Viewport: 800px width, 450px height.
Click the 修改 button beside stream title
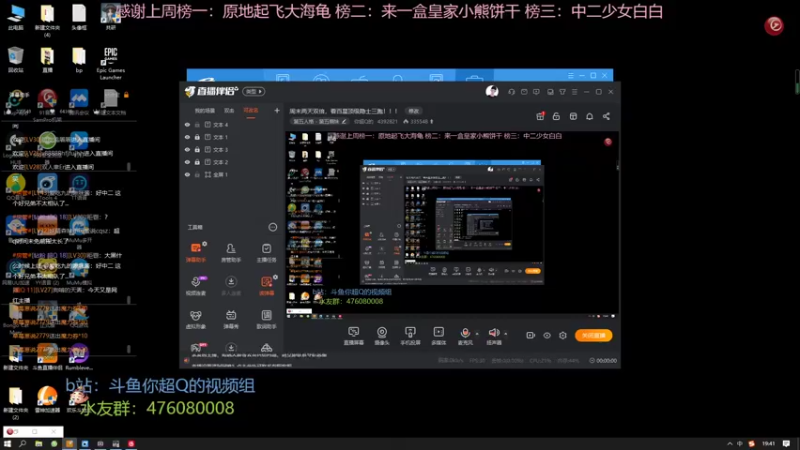coord(413,111)
